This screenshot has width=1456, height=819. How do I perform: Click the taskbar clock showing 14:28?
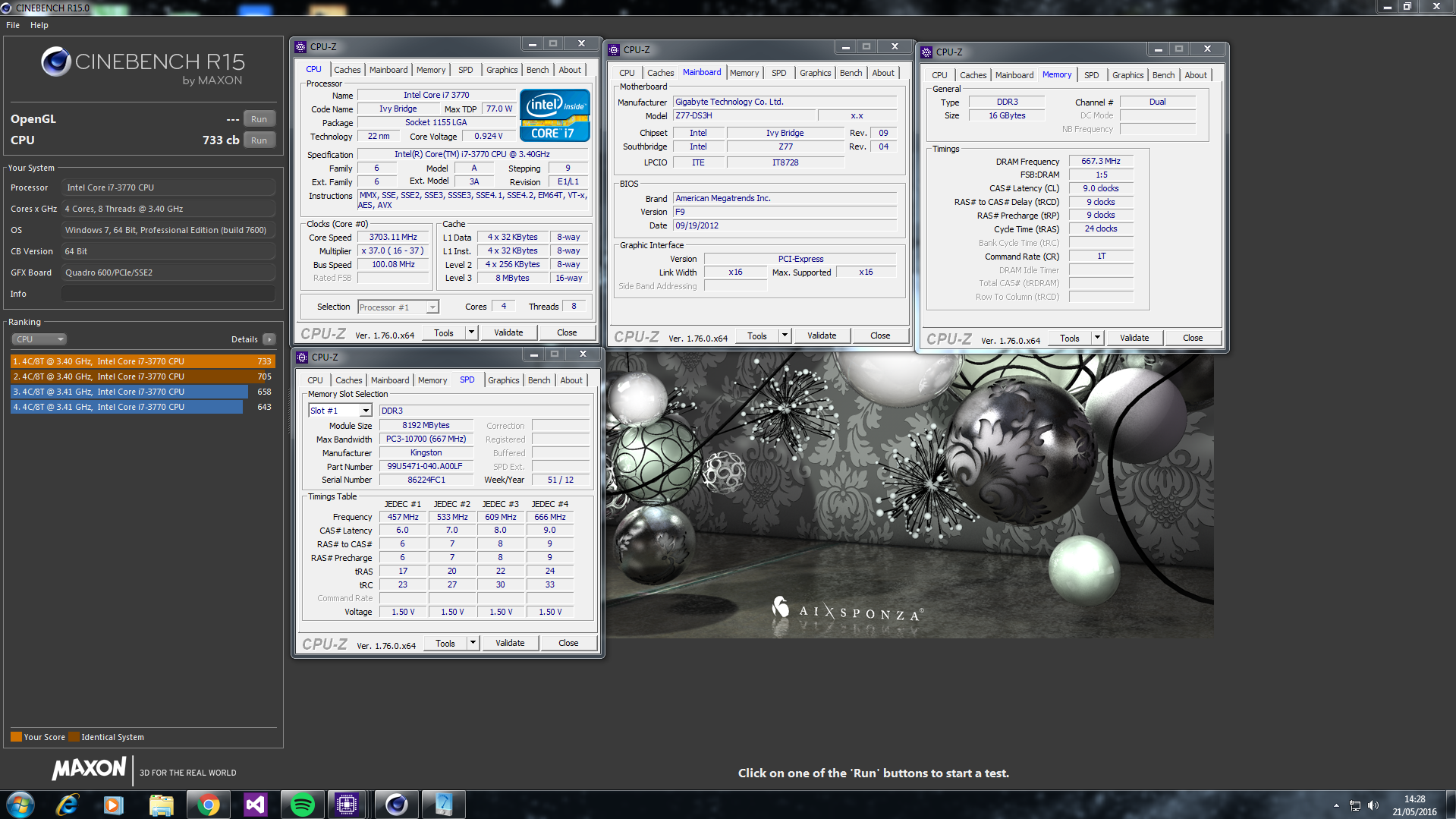pyautogui.click(x=1414, y=805)
